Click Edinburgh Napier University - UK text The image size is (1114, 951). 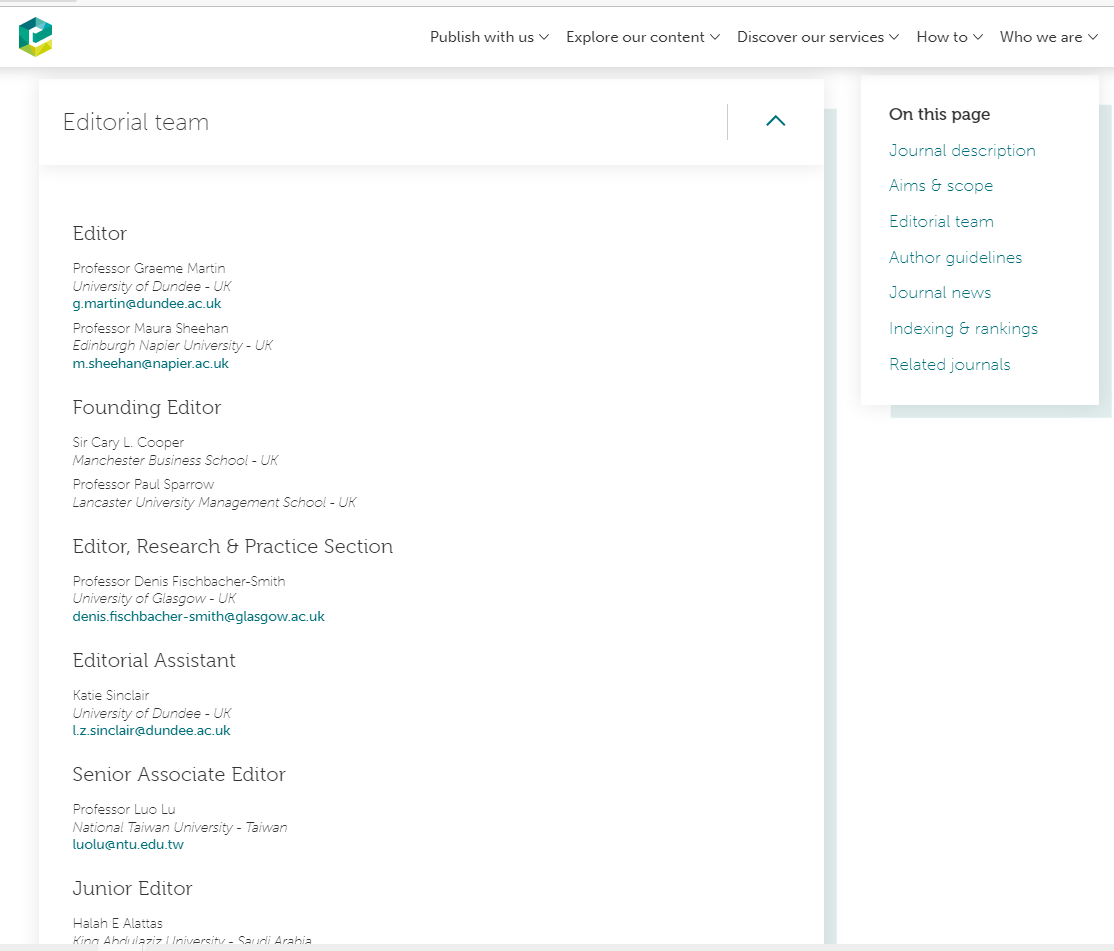(x=173, y=346)
